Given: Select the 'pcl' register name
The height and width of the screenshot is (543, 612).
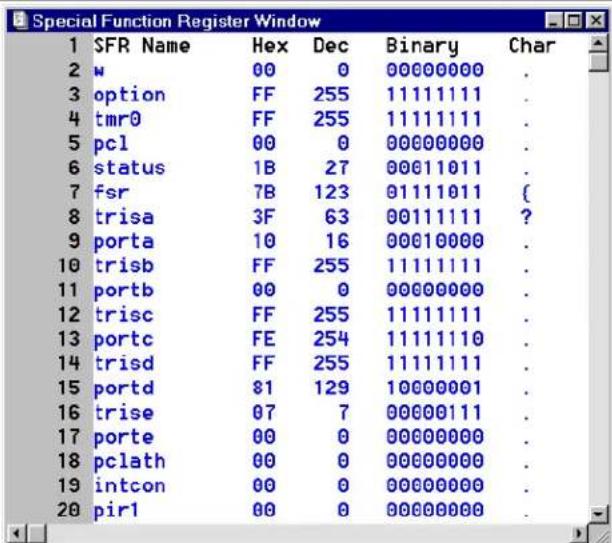Looking at the screenshot, I should point(111,144).
